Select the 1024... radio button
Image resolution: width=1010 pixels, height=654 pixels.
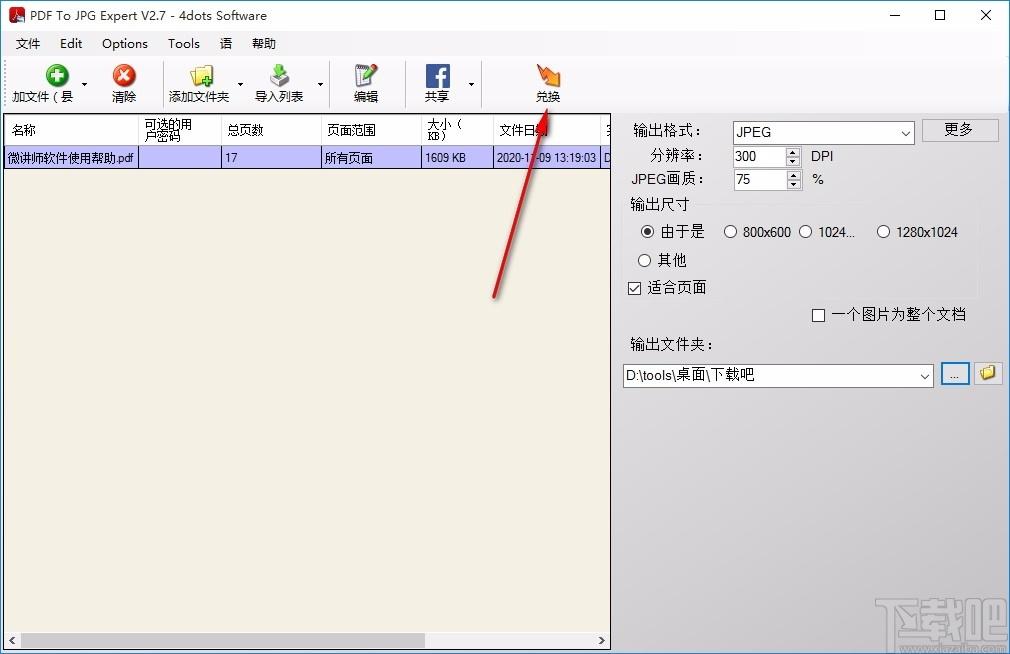click(806, 231)
